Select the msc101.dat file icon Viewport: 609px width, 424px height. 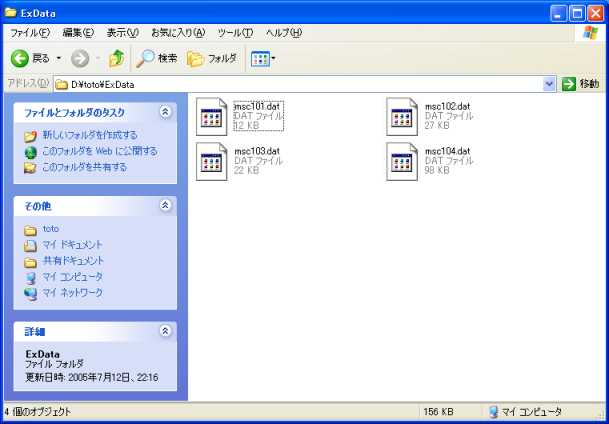coord(211,117)
